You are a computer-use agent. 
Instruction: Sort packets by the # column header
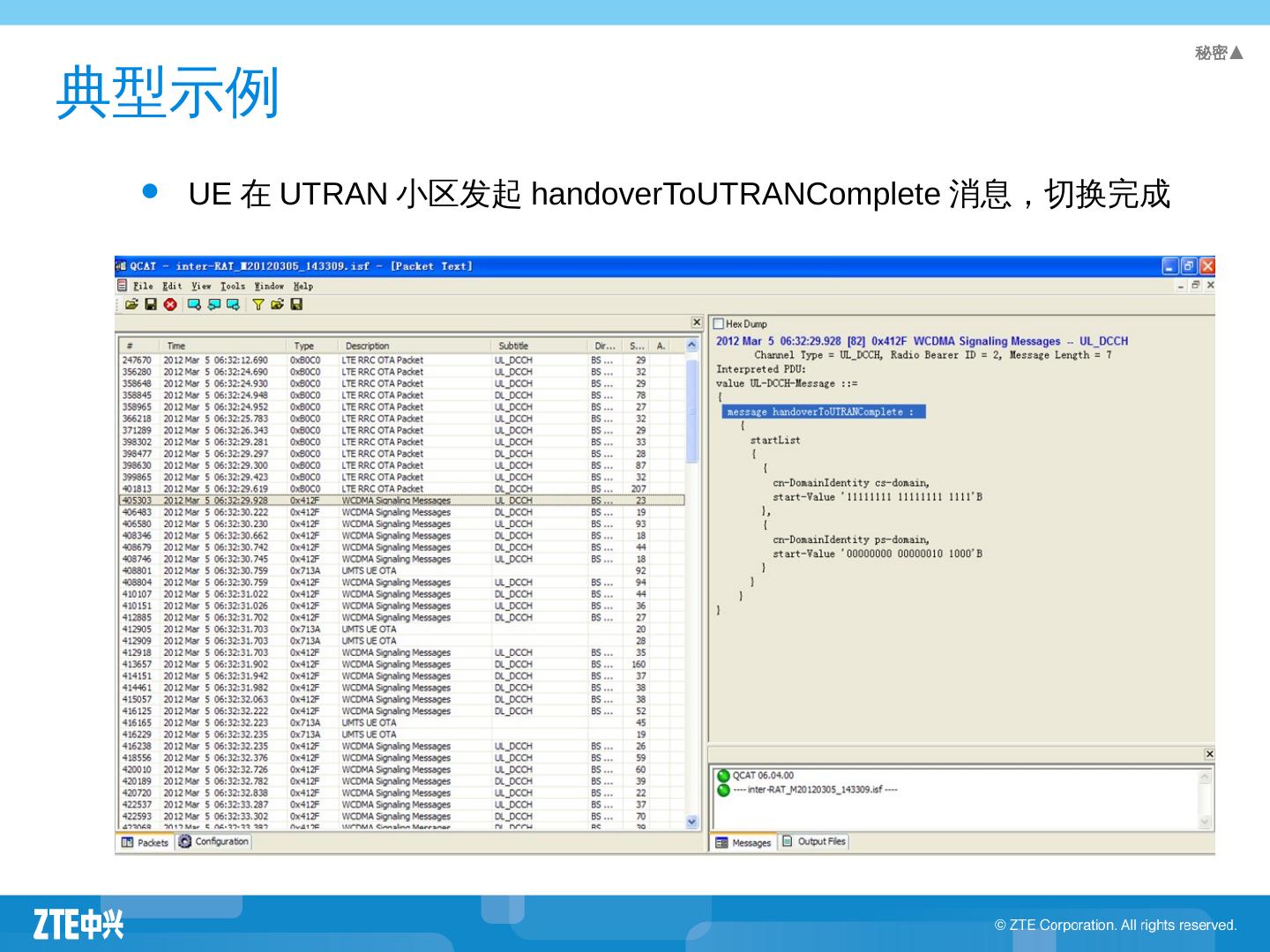pos(138,346)
